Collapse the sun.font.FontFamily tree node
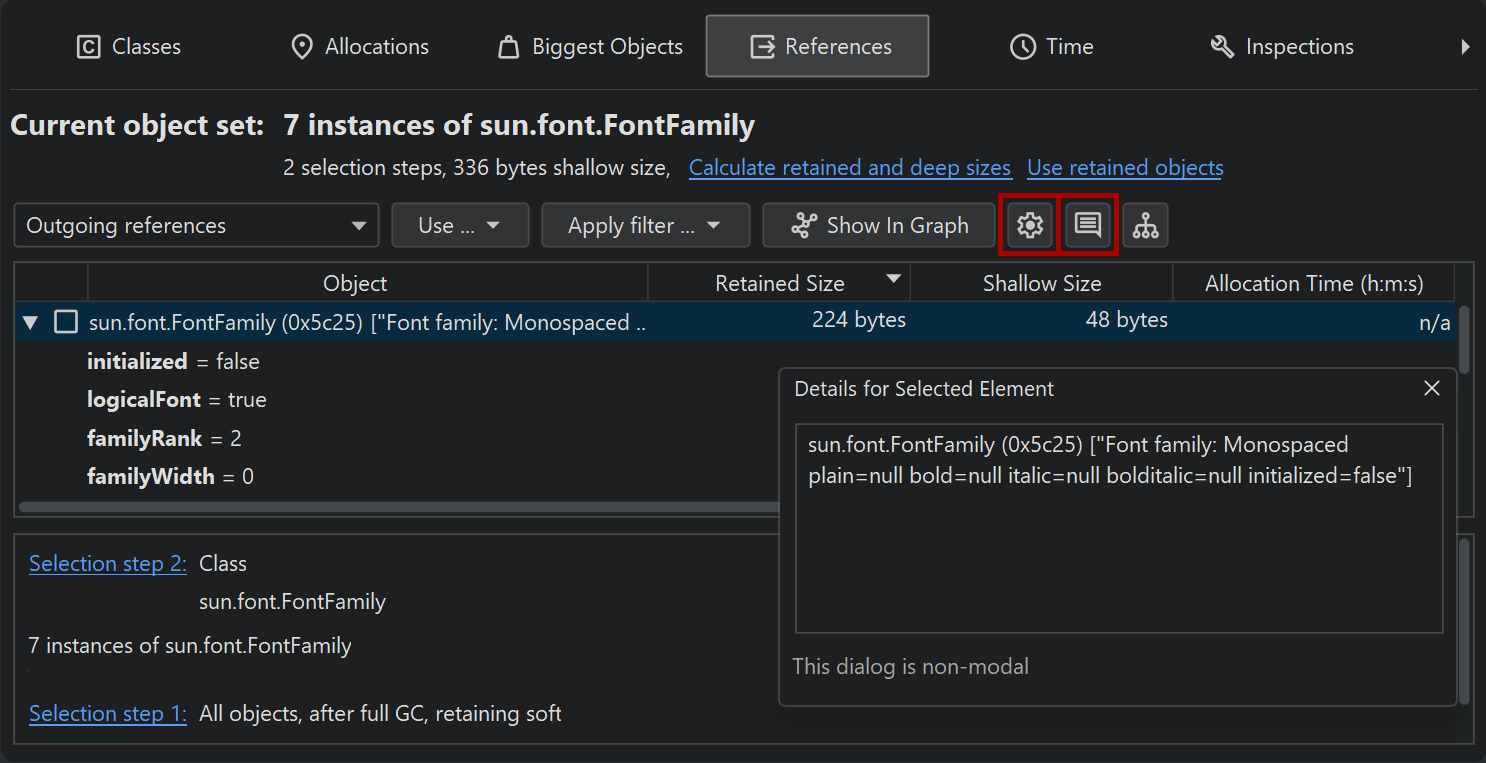This screenshot has width=1486, height=763. 30,322
